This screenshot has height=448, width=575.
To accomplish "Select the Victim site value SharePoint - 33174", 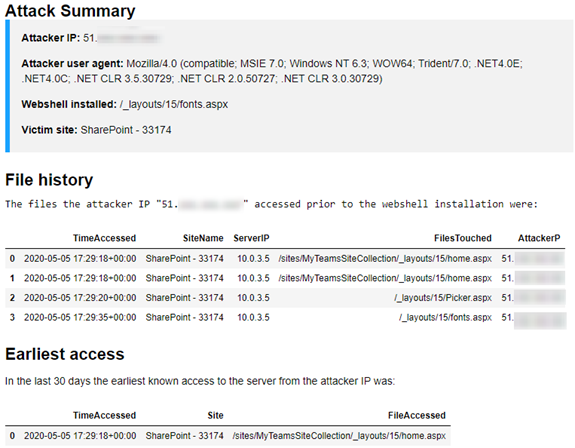I will (x=126, y=130).
